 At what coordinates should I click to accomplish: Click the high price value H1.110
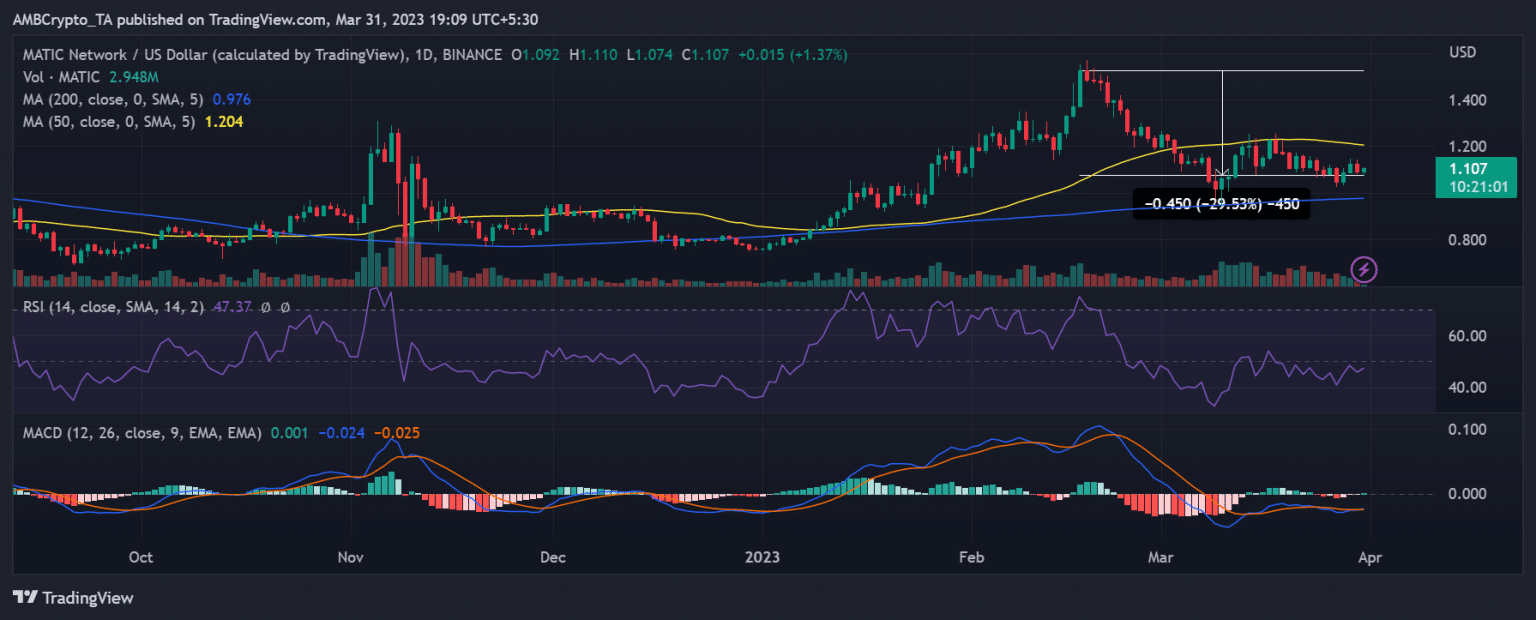pos(592,55)
